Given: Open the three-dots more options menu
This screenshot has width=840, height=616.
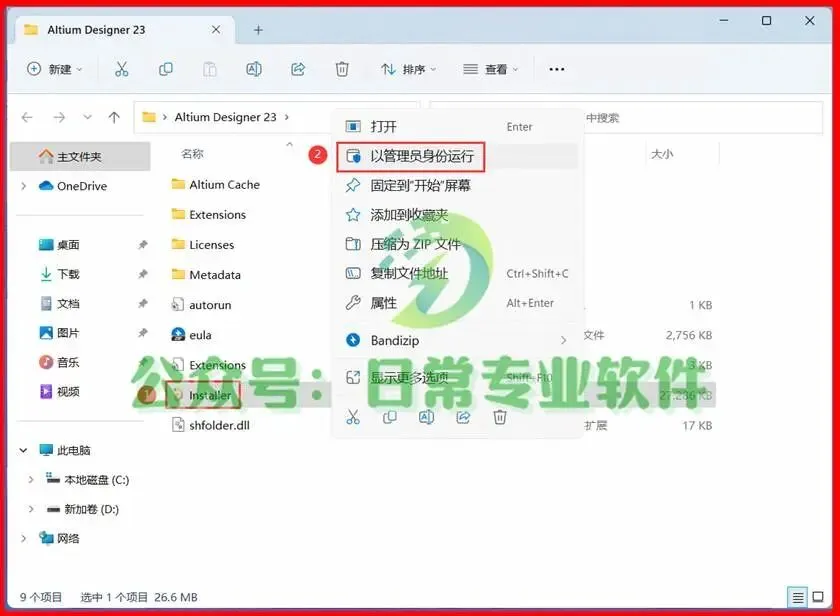Looking at the screenshot, I should pyautogui.click(x=557, y=69).
